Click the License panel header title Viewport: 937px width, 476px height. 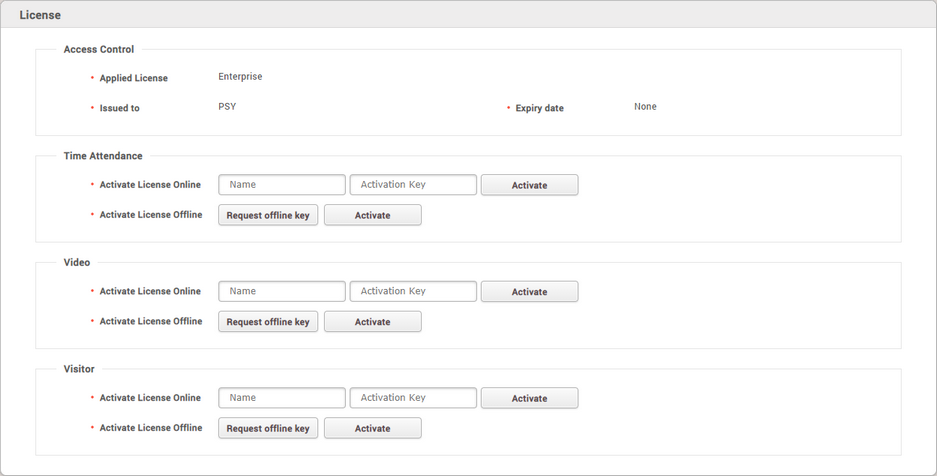[40, 15]
